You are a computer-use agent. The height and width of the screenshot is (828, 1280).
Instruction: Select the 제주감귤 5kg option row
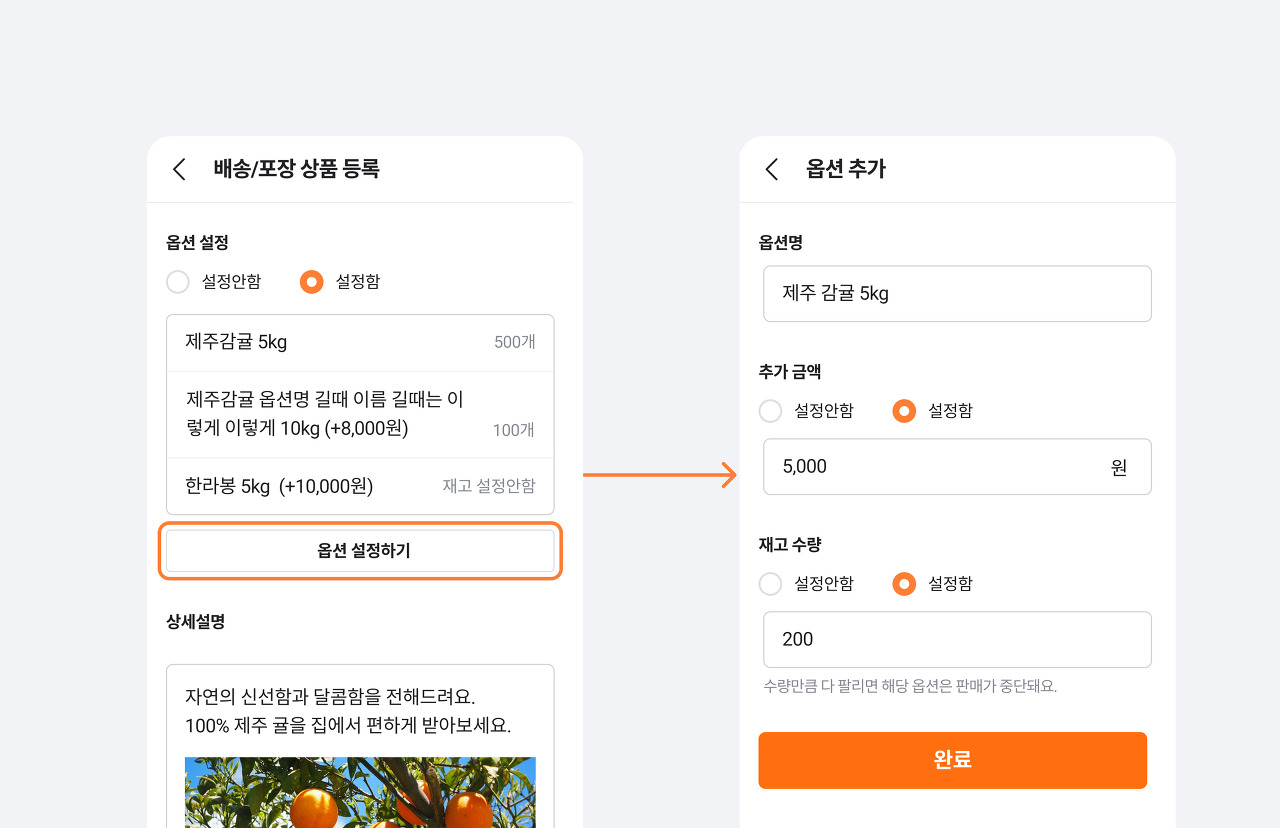pos(360,343)
